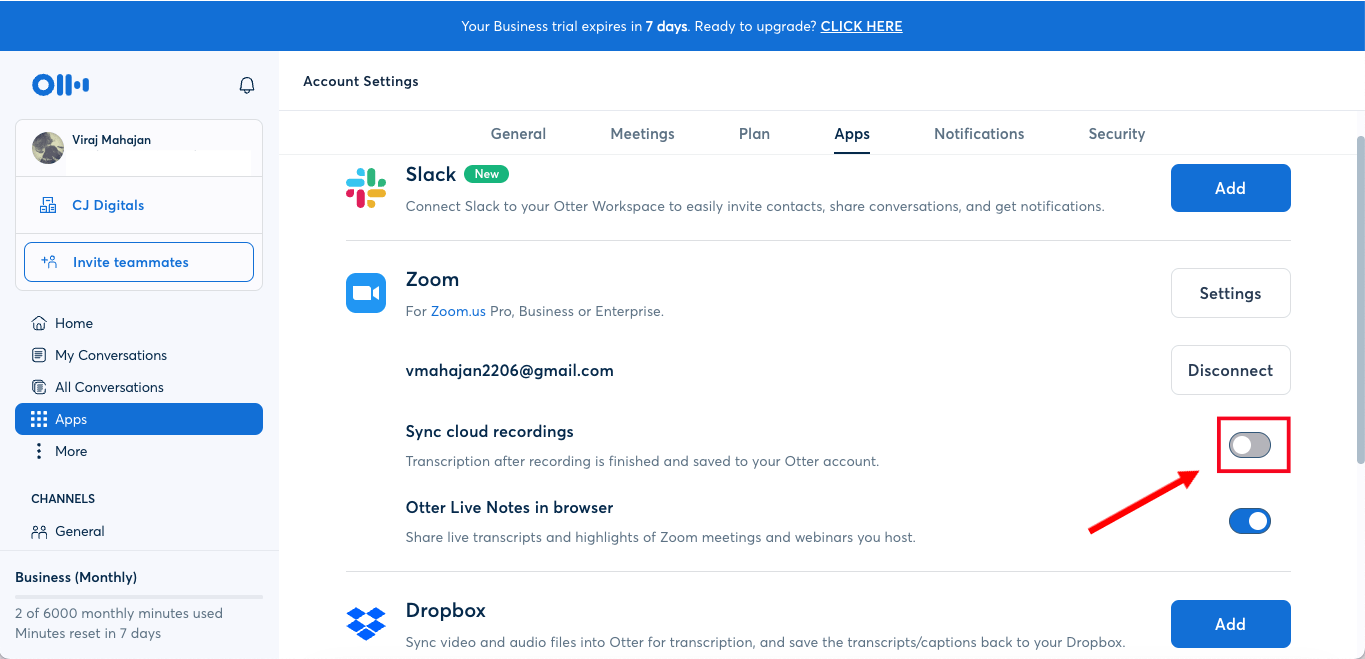
Task: Click '2 of 6000 monthly minutes used'
Action: point(119,613)
